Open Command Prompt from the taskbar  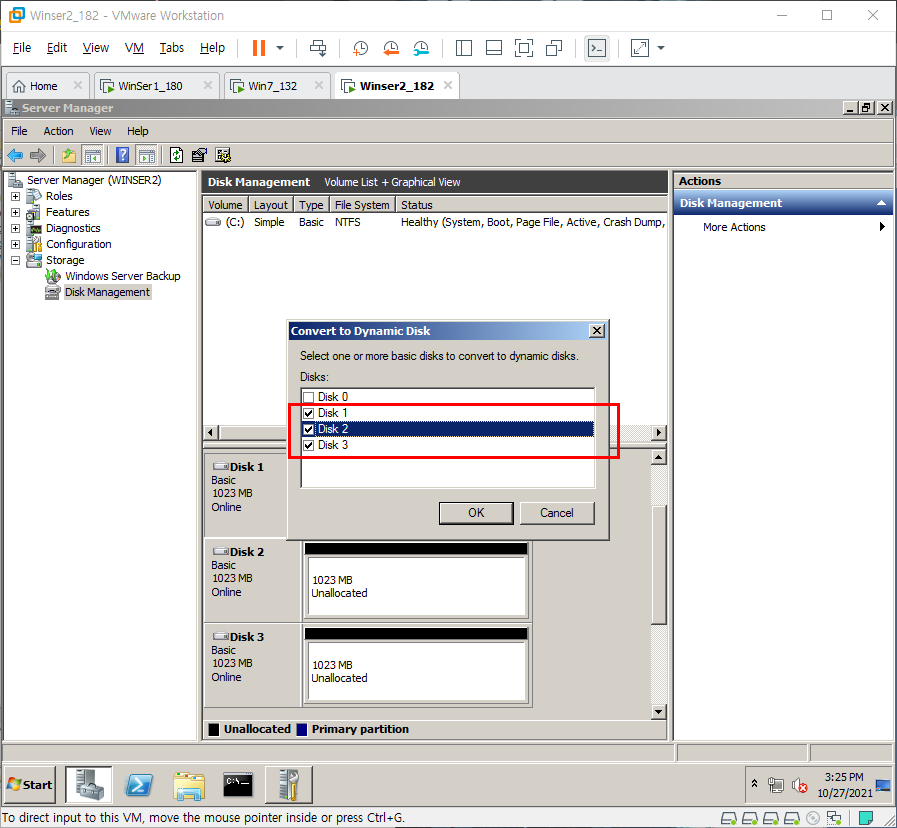[238, 785]
